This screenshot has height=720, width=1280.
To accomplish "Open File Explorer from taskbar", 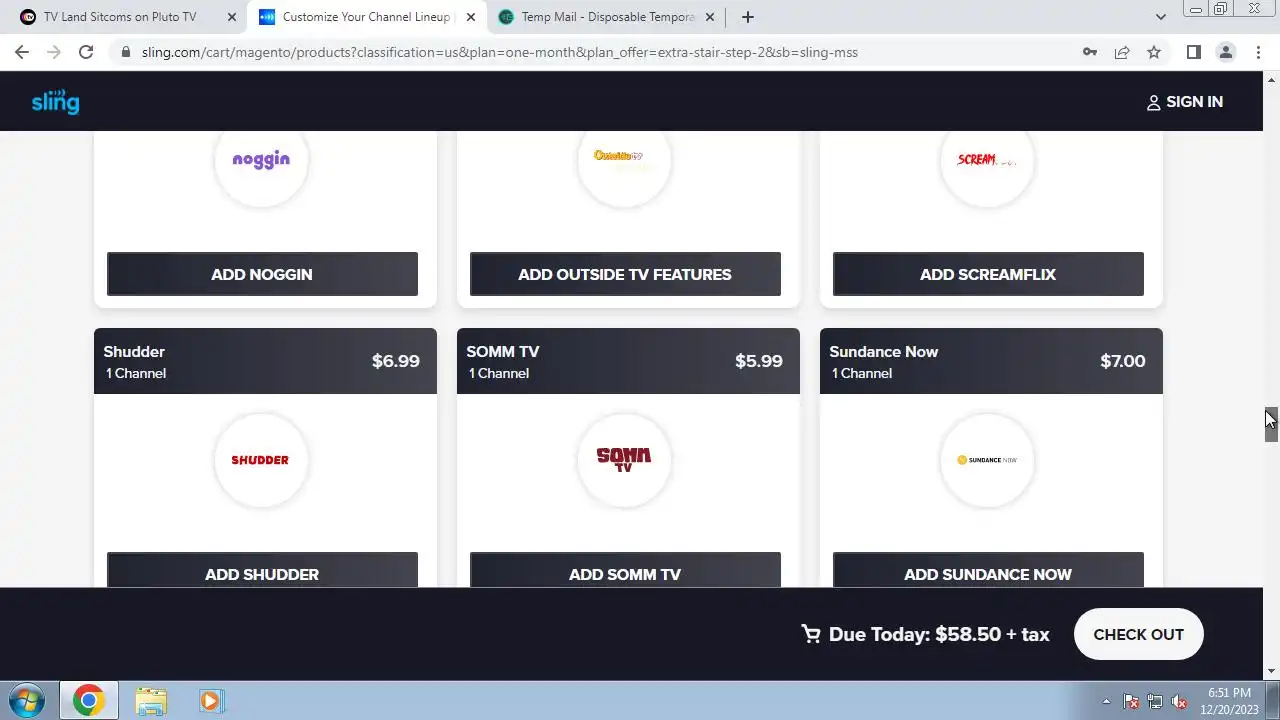I will [x=151, y=701].
